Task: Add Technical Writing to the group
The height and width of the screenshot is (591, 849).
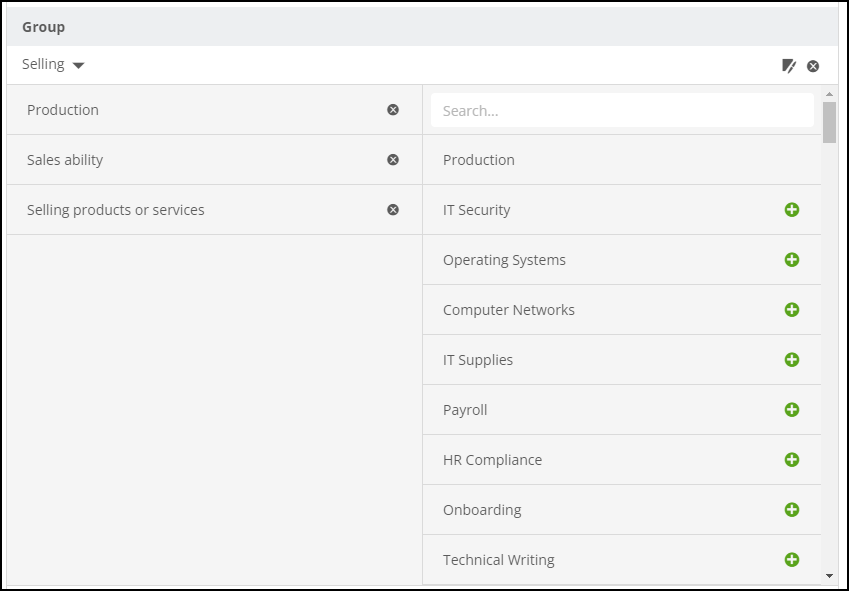Action: pos(792,560)
